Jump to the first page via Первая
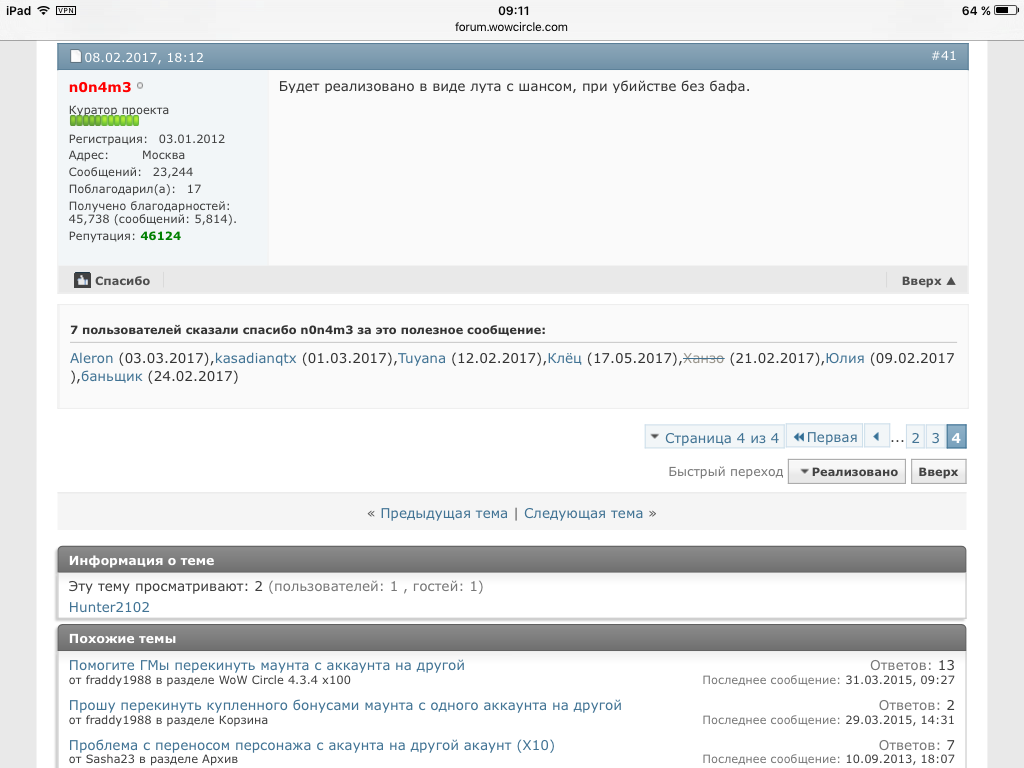 824,438
